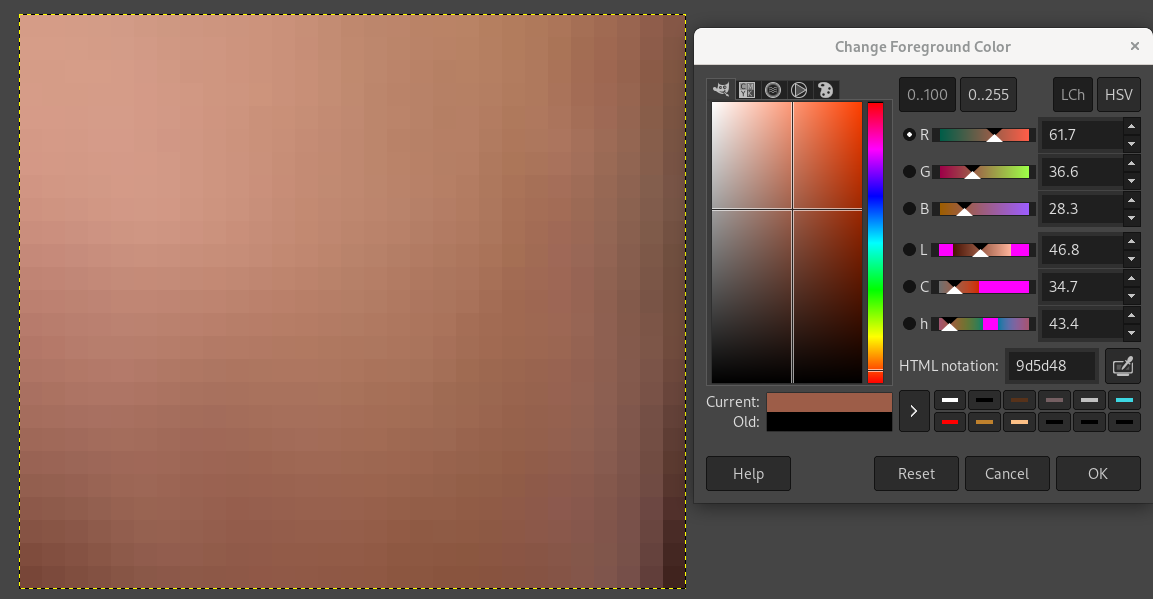
Task: Decrease the B value with down arrow
Action: [1132, 217]
